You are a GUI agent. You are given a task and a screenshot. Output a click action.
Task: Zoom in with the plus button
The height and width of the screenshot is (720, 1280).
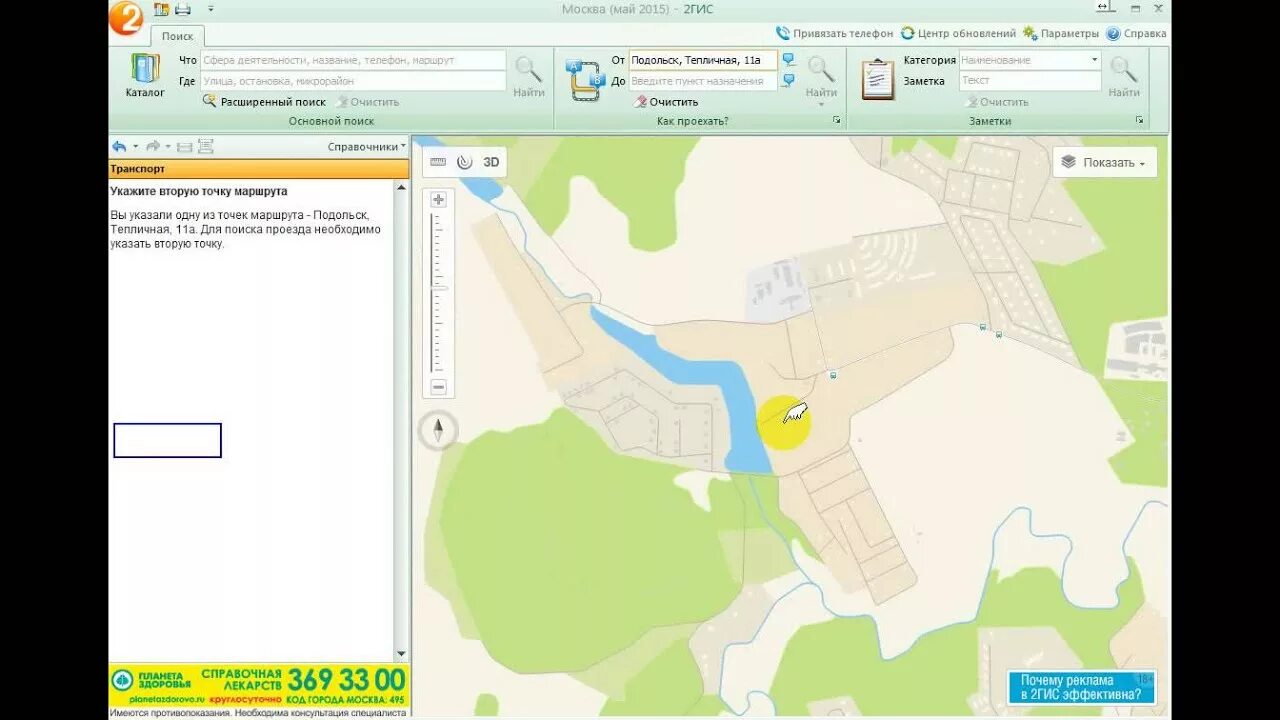pyautogui.click(x=438, y=199)
